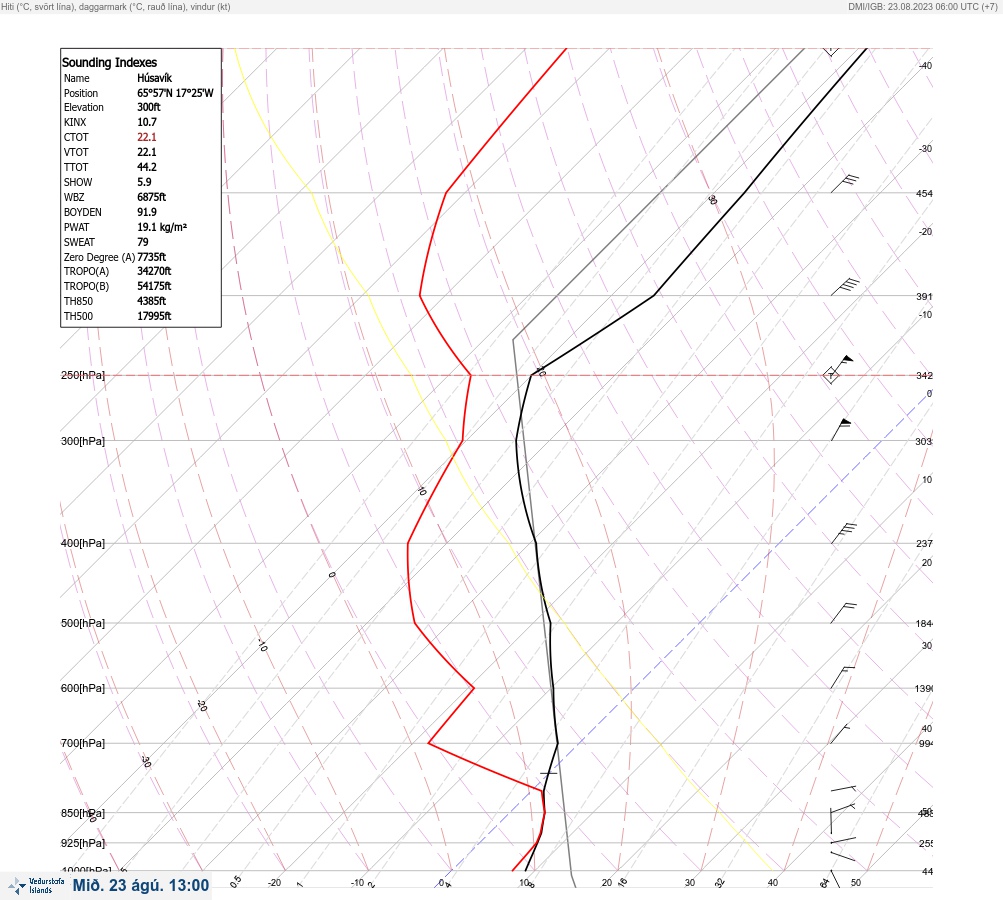
Task: Click the date stamp 'Mið. 23 ágú. 13:00'
Action: click(141, 885)
